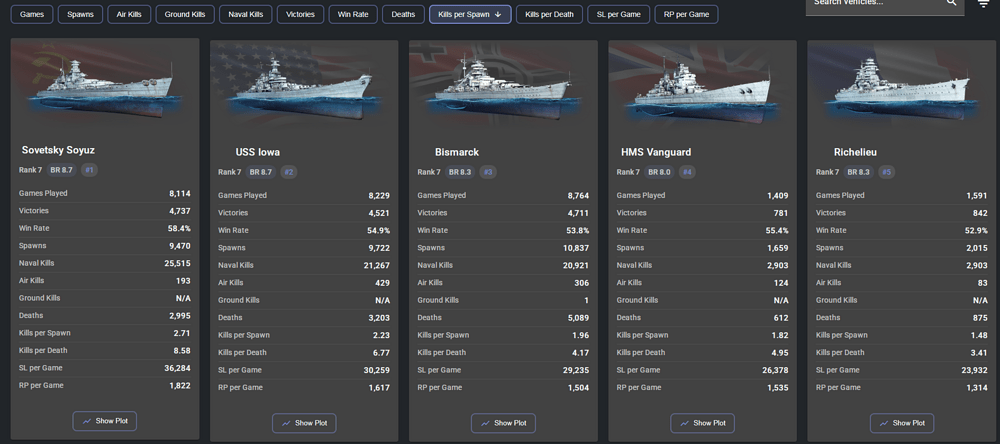Screen dimensions: 1000x444
Task: Select USS Iowa win rate 54.9%
Action: point(379,230)
